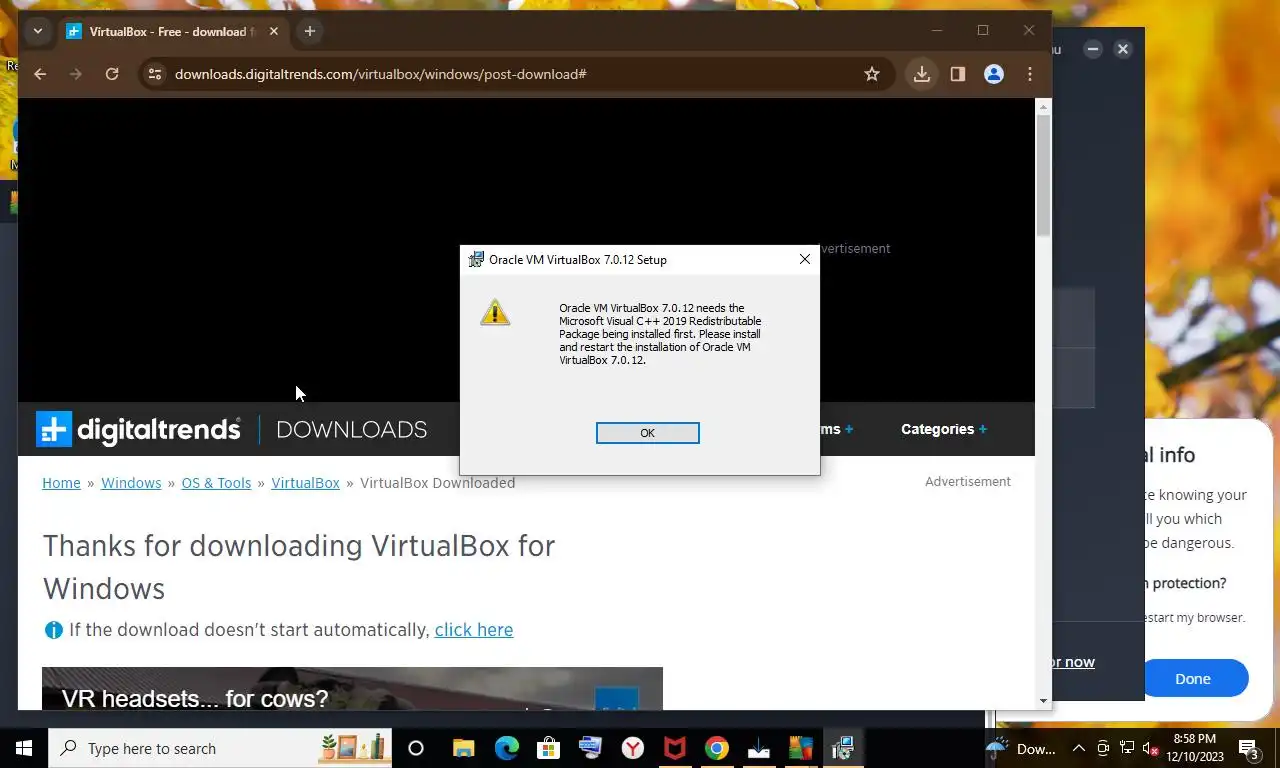Viewport: 1280px width, 768px height.
Task: Launch Microsoft Edge from taskbar
Action: pyautogui.click(x=507, y=748)
